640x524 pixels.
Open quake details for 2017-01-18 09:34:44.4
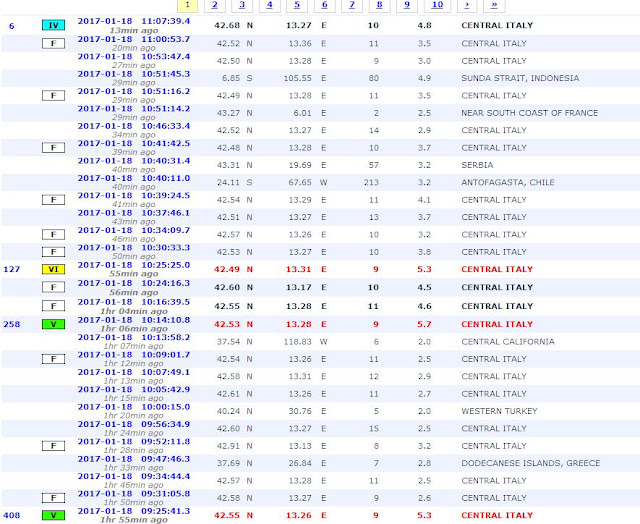point(134,476)
